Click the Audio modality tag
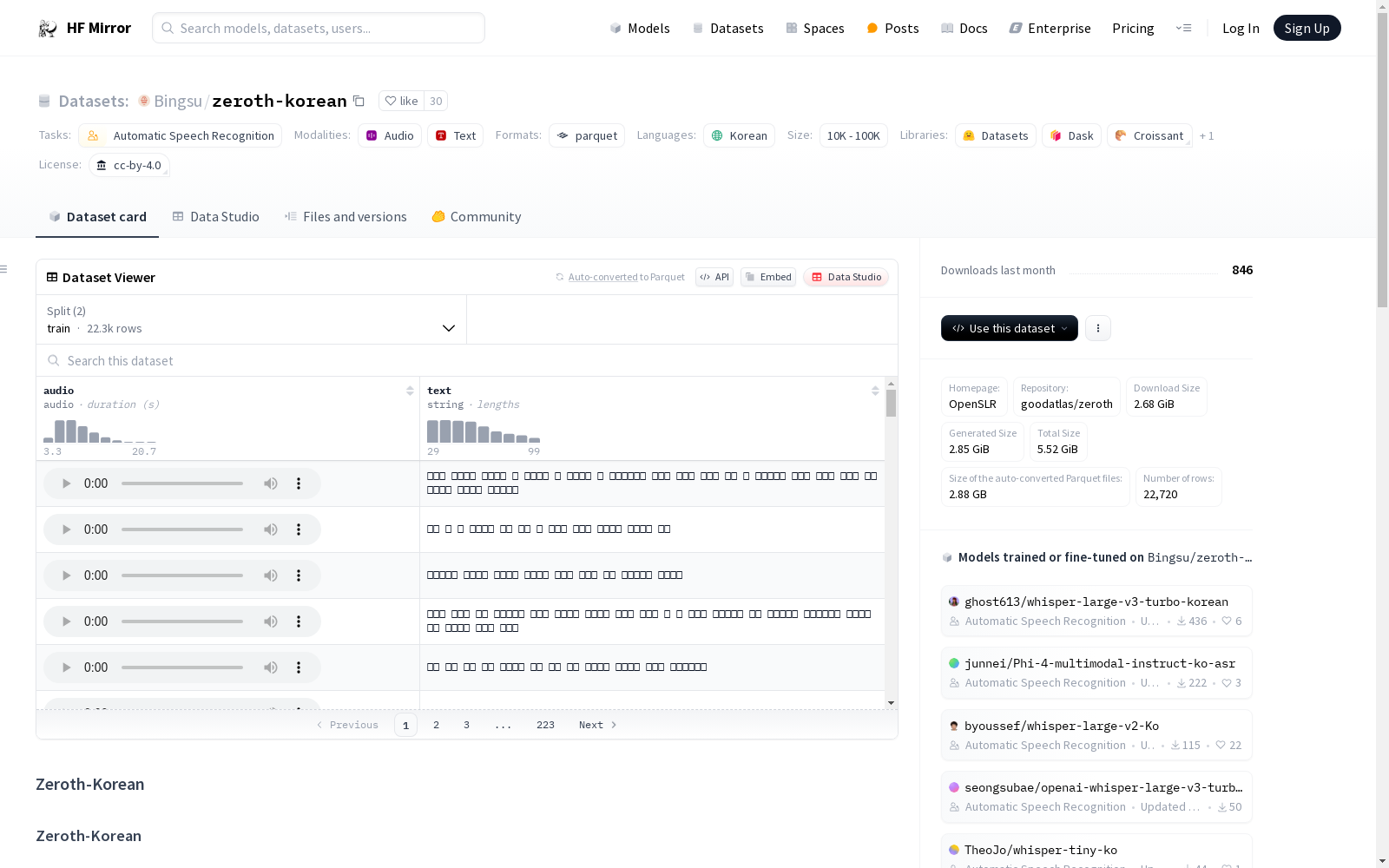The image size is (1389, 868). click(390, 135)
